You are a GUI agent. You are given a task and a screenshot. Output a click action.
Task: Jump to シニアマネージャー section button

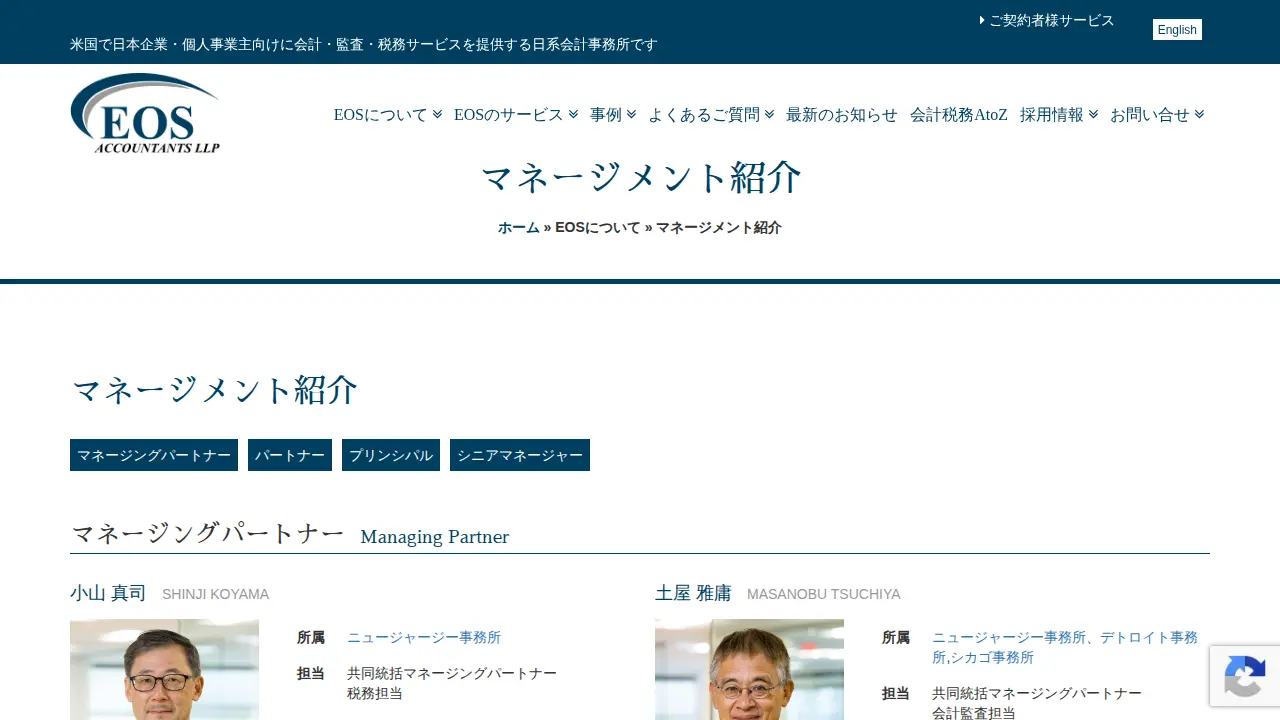click(520, 455)
